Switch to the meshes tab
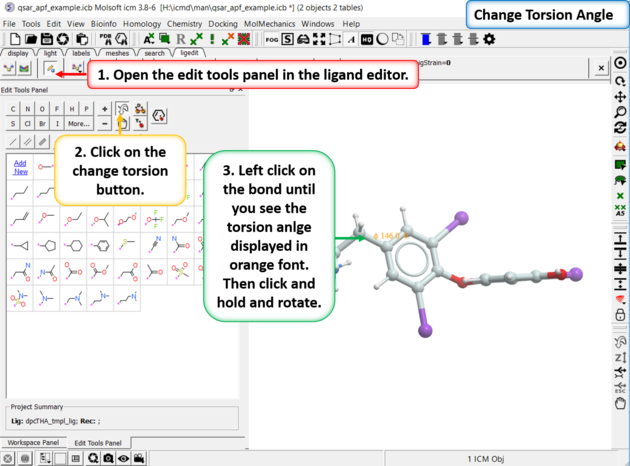The height and width of the screenshot is (466, 630). coord(117,53)
